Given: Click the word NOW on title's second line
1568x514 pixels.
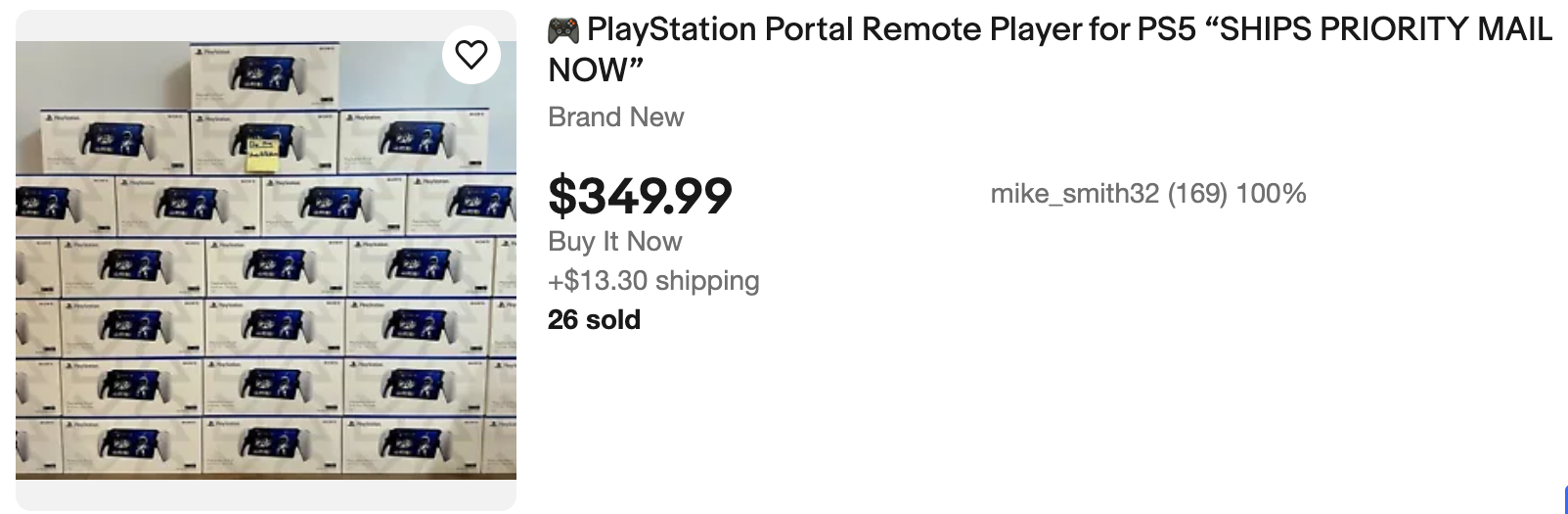Looking at the screenshot, I should pos(588,70).
